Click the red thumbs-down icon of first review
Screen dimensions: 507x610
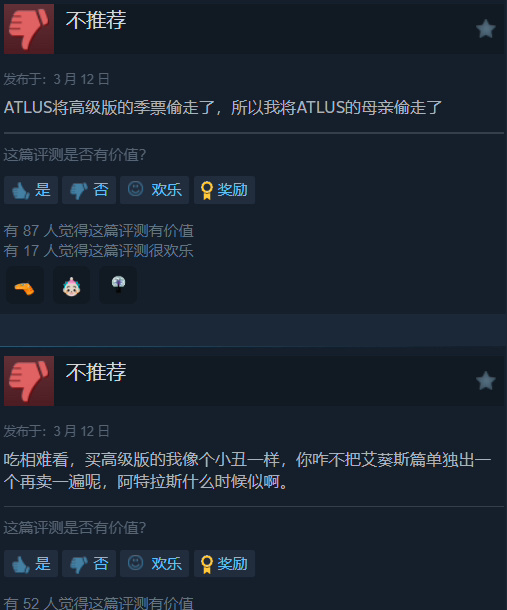click(29, 29)
